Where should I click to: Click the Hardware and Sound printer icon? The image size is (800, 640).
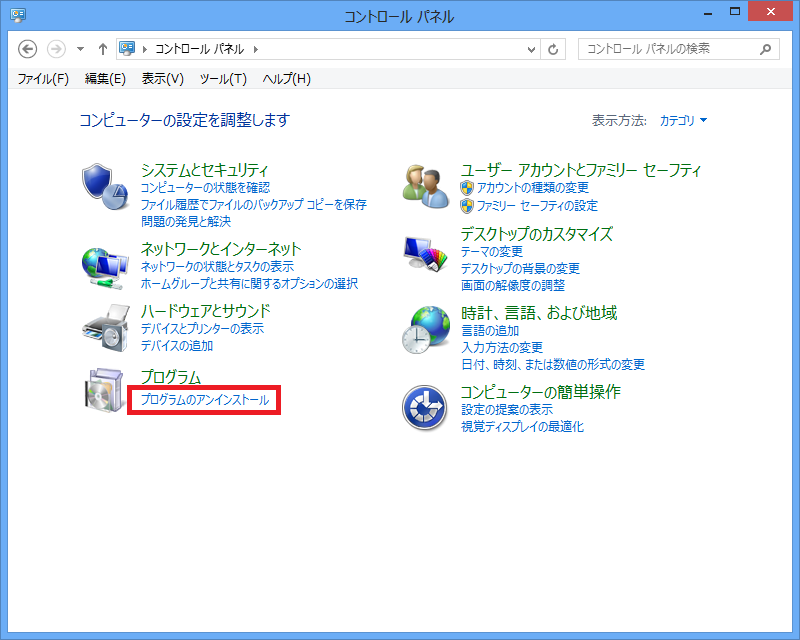104,327
